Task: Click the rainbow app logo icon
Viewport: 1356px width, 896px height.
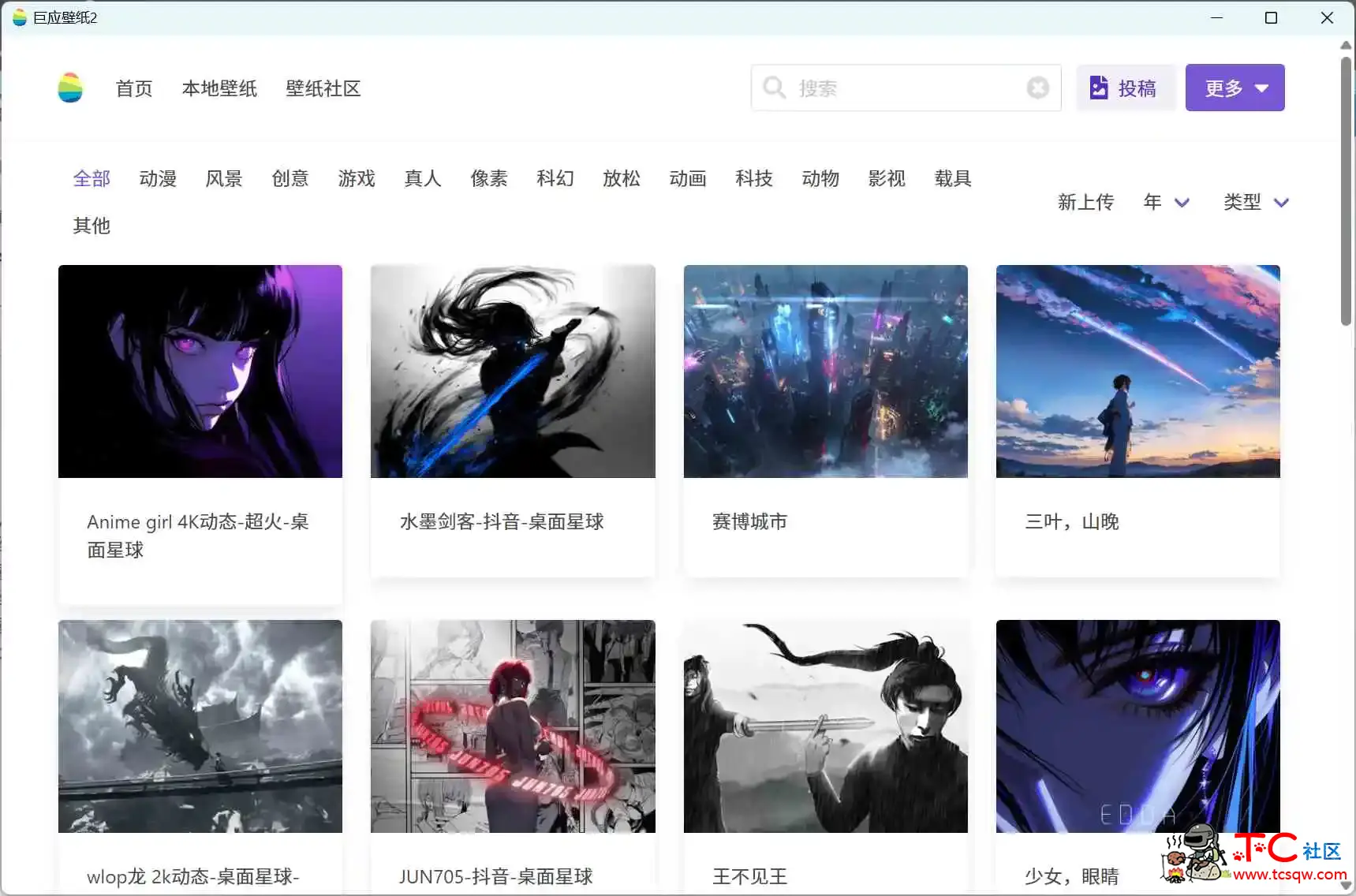Action: (70, 88)
